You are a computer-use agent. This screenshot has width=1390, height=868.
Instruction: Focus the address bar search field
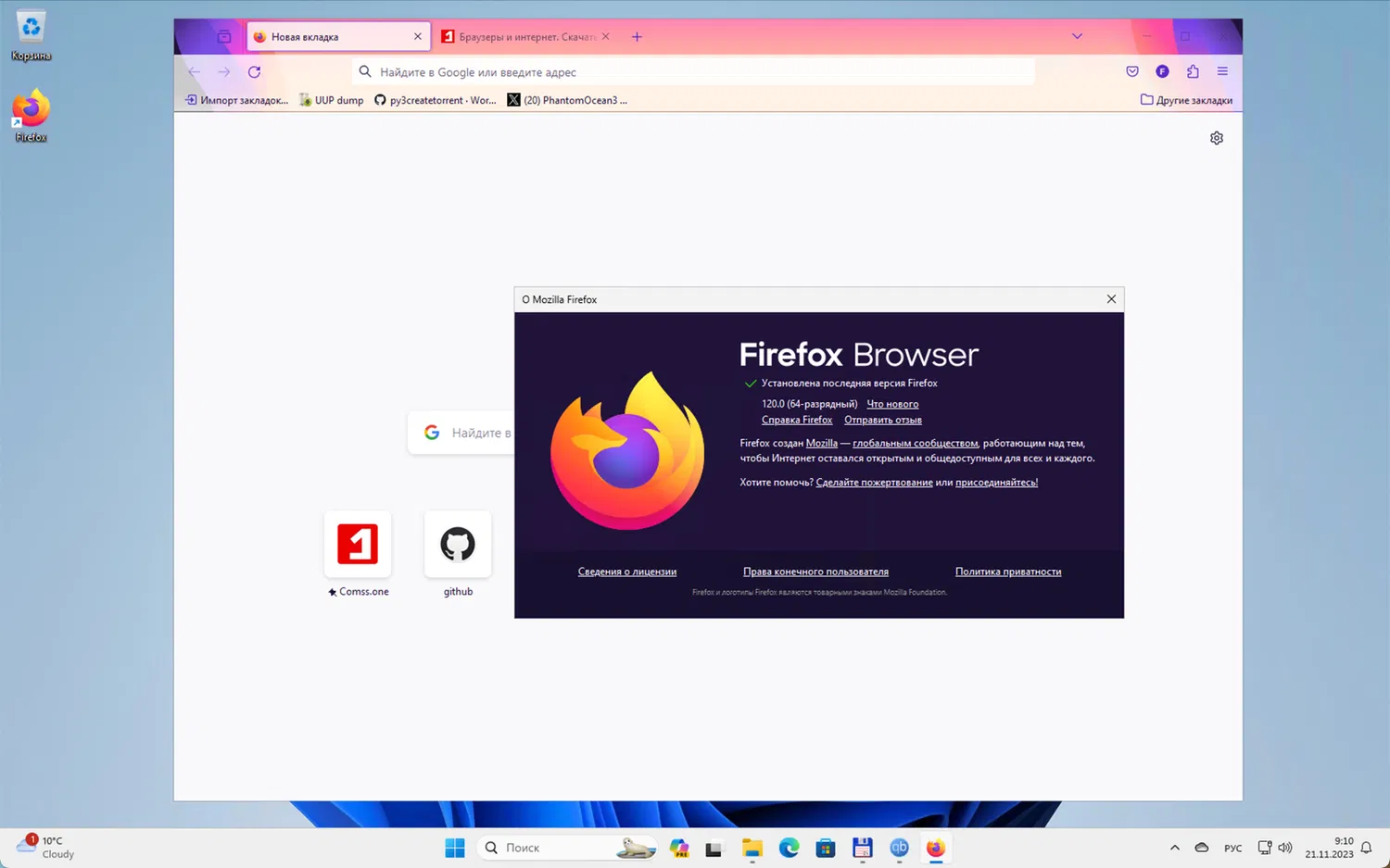(693, 71)
